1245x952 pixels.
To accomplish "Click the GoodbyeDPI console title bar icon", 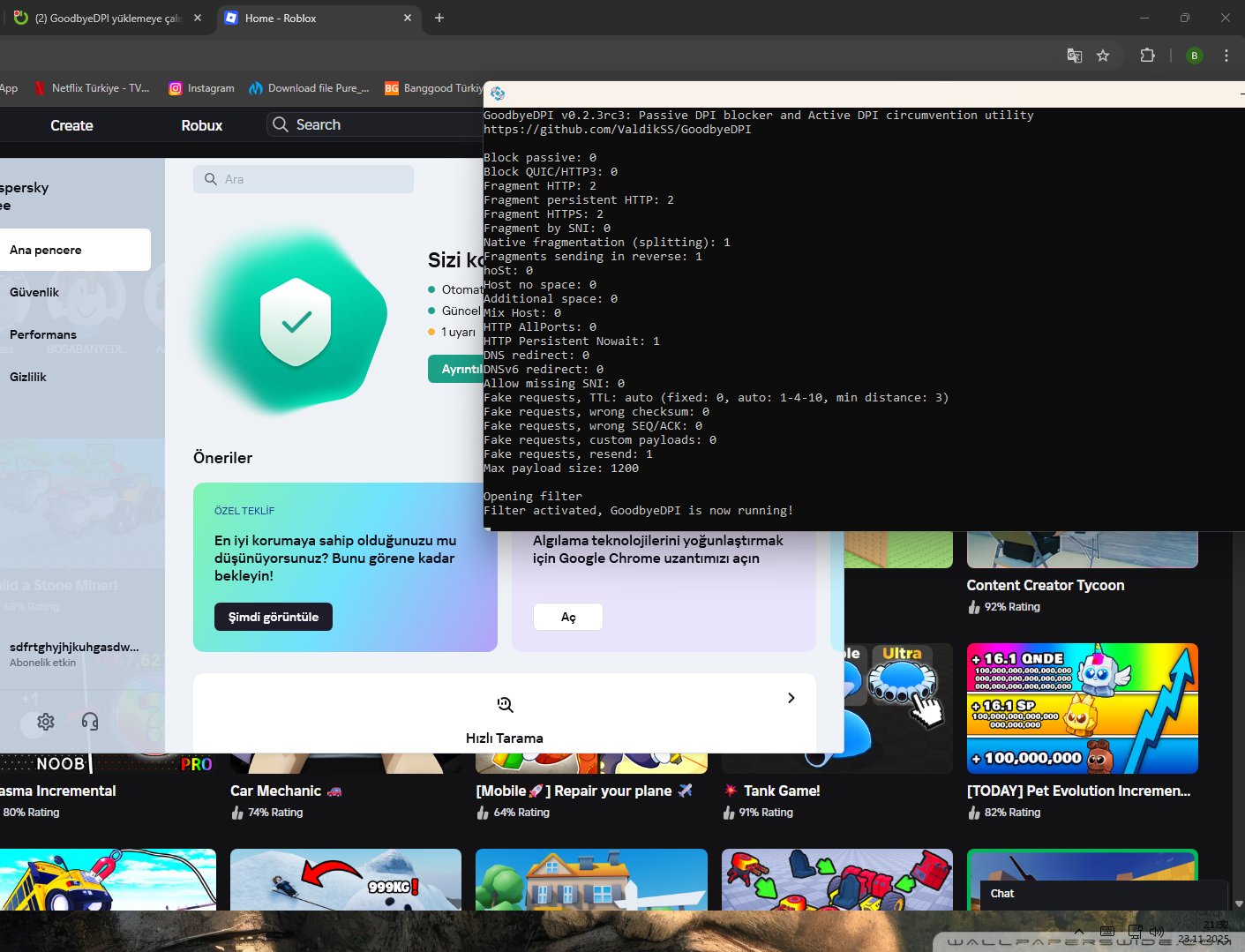I will pos(498,94).
